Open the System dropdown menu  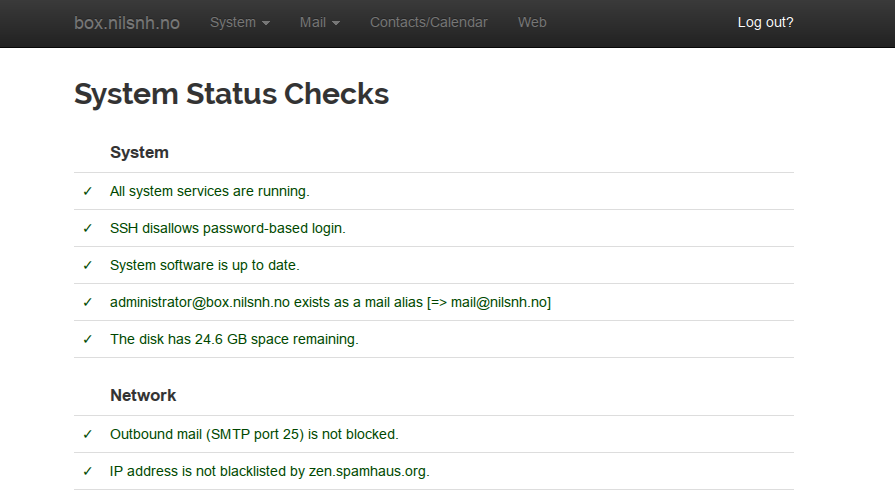240,22
